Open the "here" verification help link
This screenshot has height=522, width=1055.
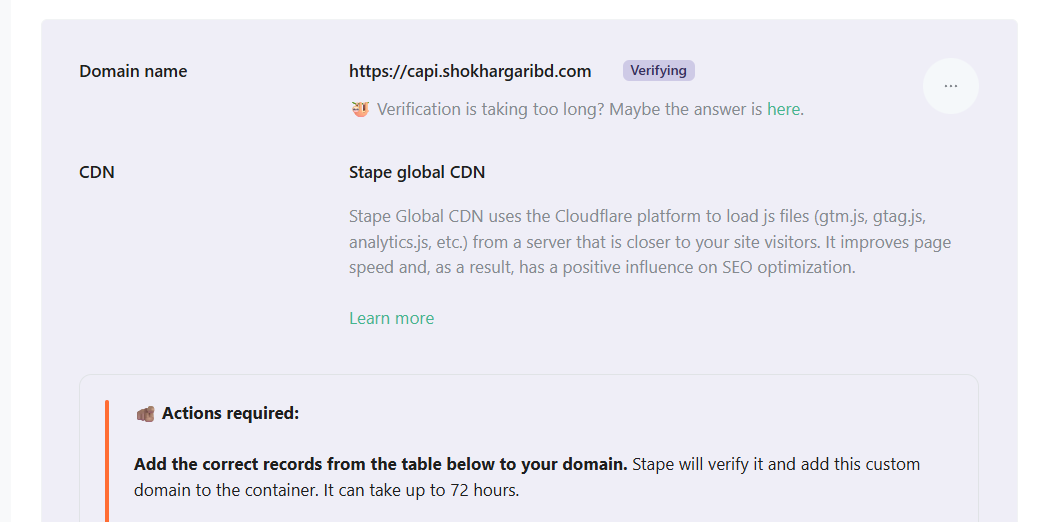point(783,109)
